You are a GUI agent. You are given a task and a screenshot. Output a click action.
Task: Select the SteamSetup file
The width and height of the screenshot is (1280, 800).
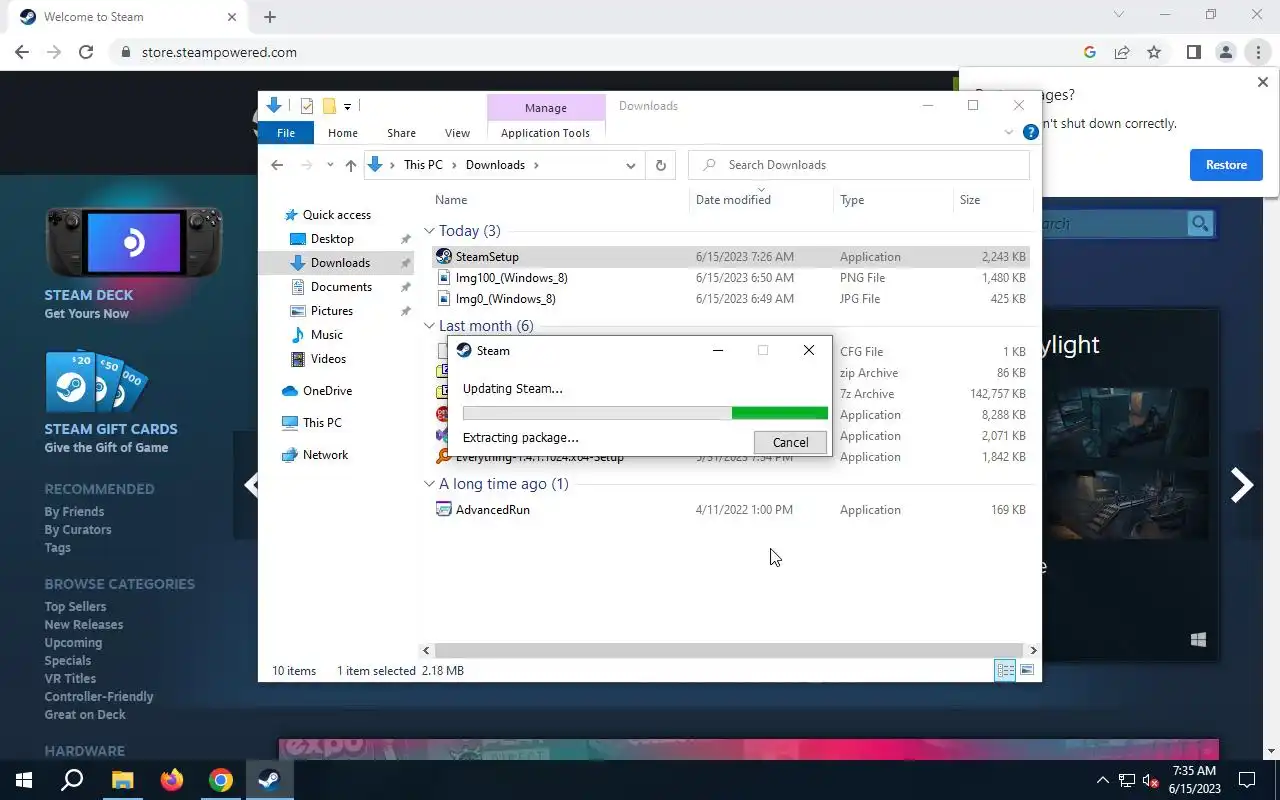tap(731, 257)
